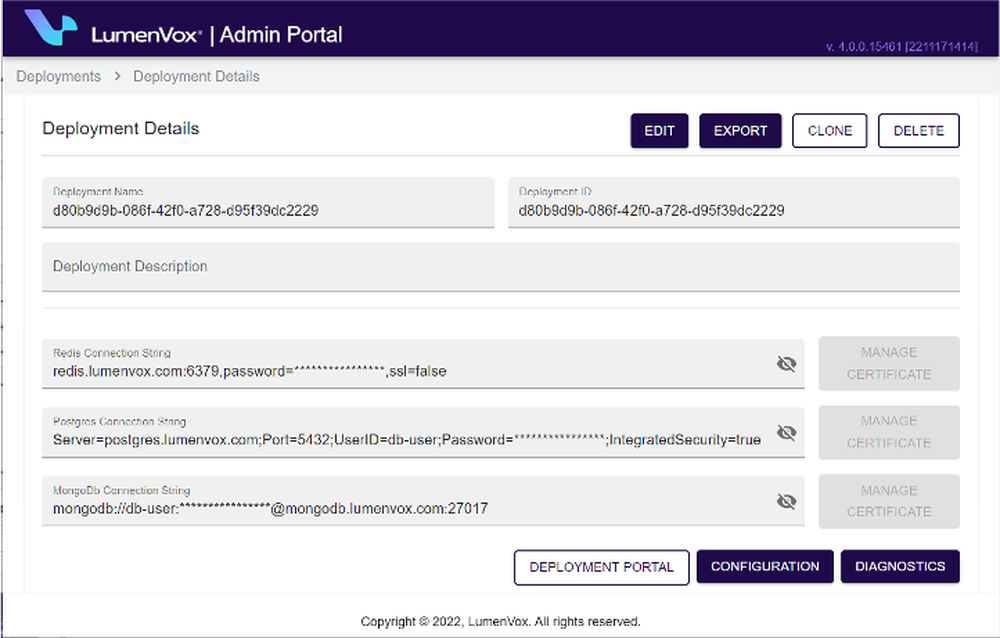This screenshot has height=638, width=1000.
Task: Open the Deployments breadcrumb link
Action: click(x=57, y=76)
